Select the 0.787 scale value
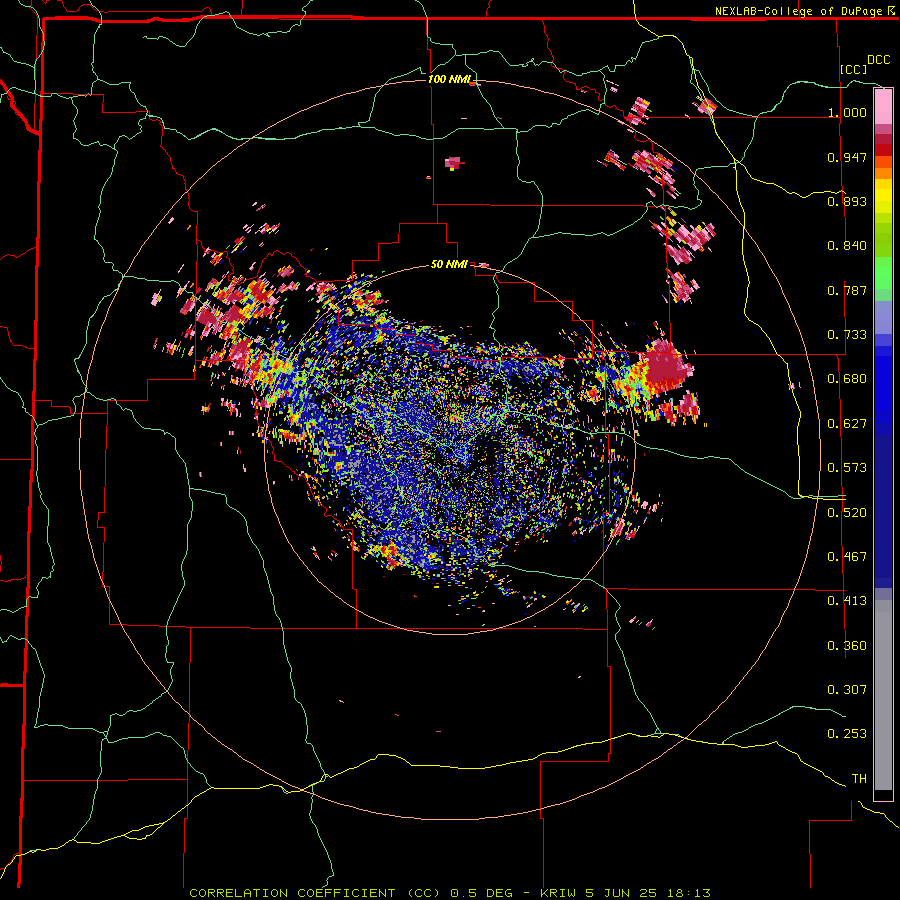900x900 pixels. (x=847, y=290)
